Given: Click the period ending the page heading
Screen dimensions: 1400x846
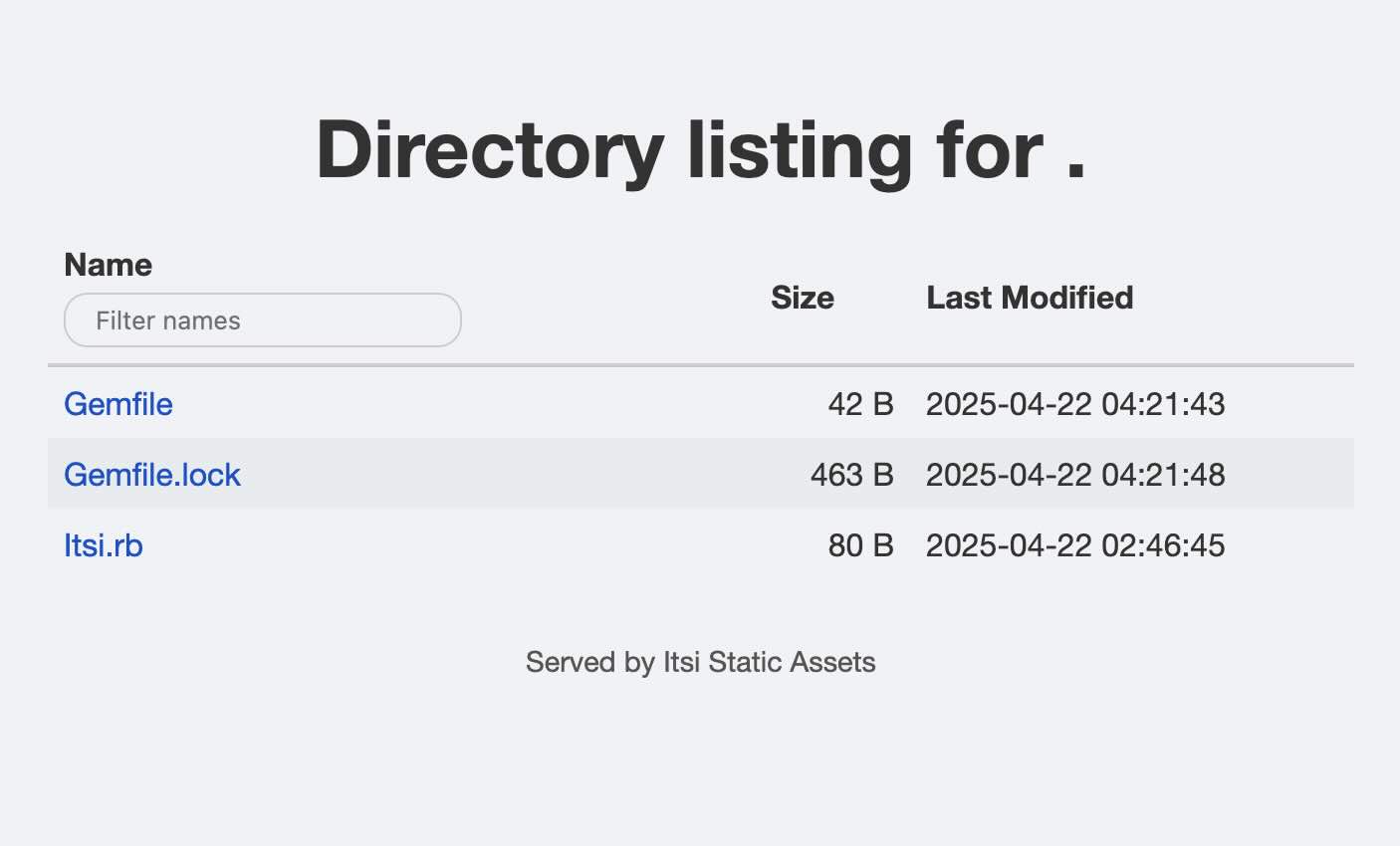Looking at the screenshot, I should pyautogui.click(x=1074, y=174).
